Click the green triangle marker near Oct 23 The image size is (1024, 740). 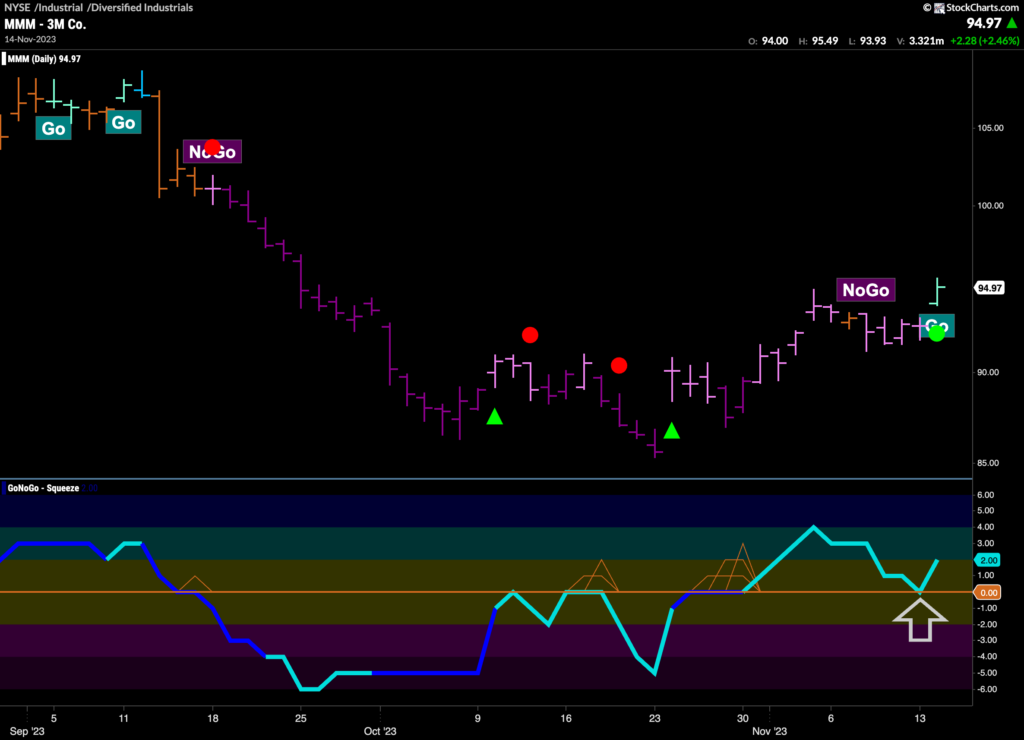click(x=671, y=431)
